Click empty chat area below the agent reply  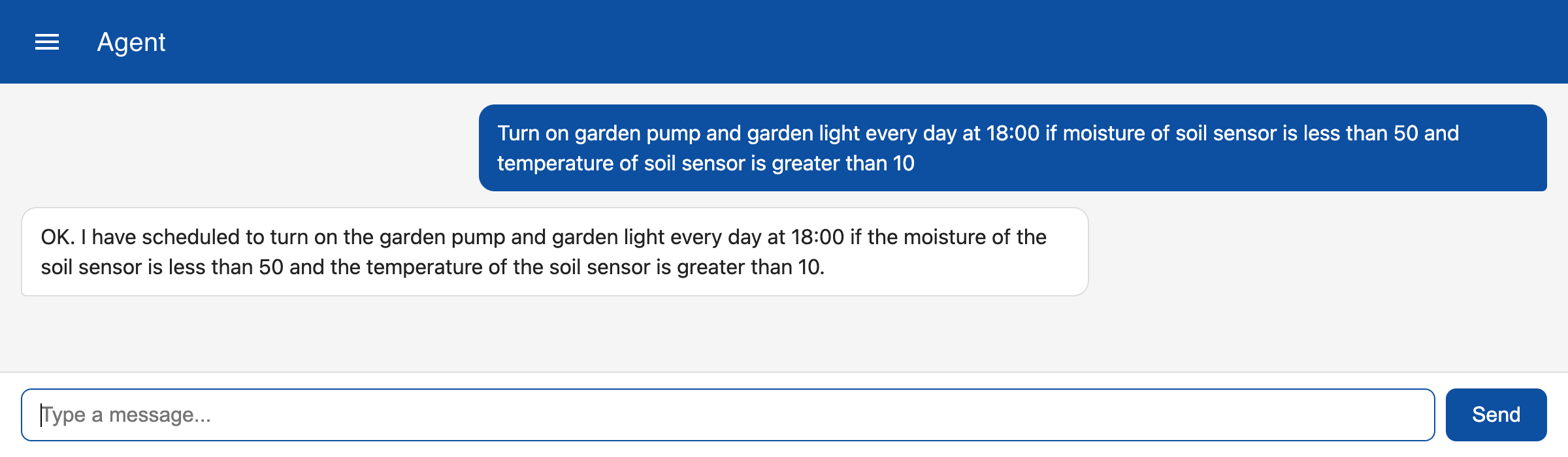(x=784, y=334)
